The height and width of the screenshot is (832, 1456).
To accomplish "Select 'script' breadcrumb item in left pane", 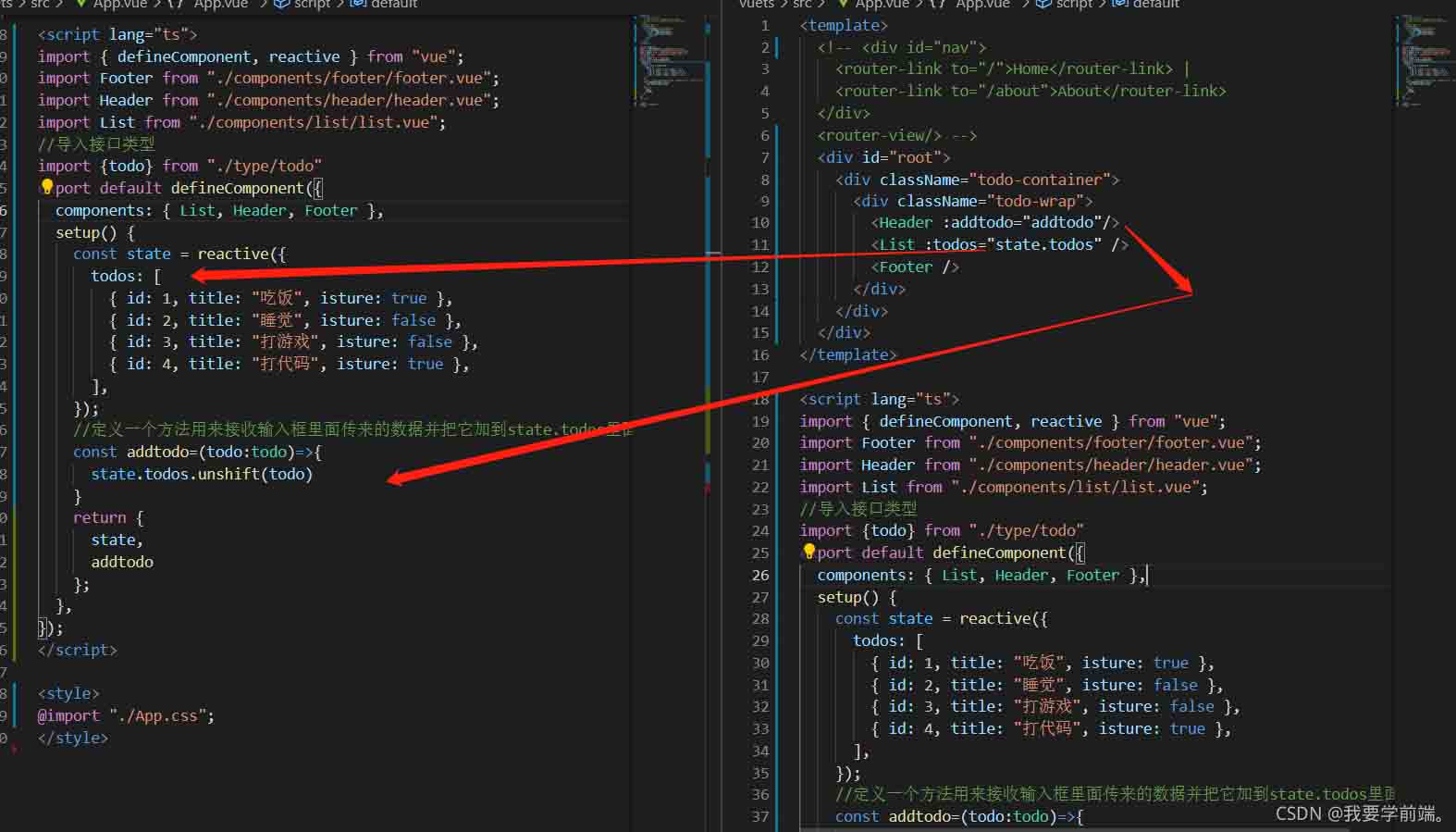I will click(x=312, y=4).
